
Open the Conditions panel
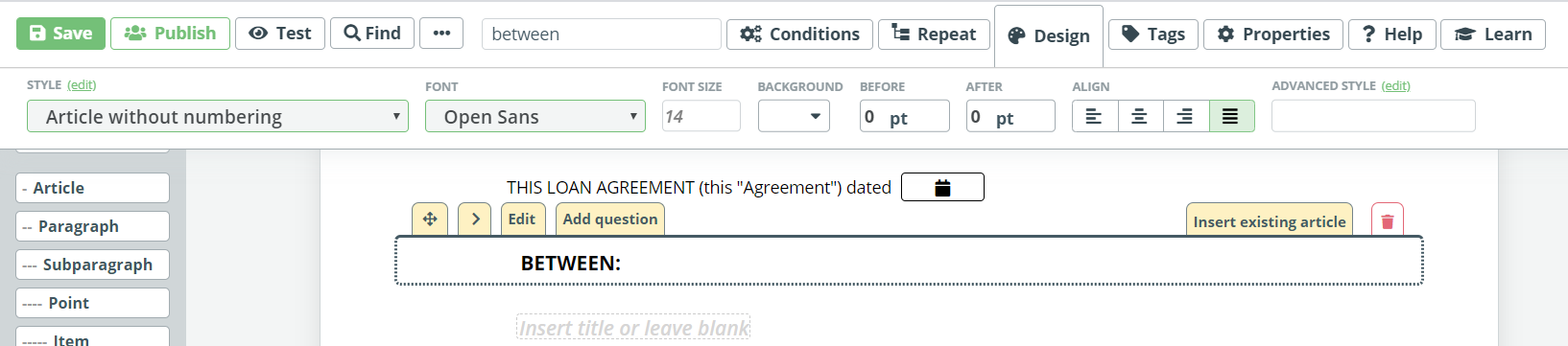[800, 34]
